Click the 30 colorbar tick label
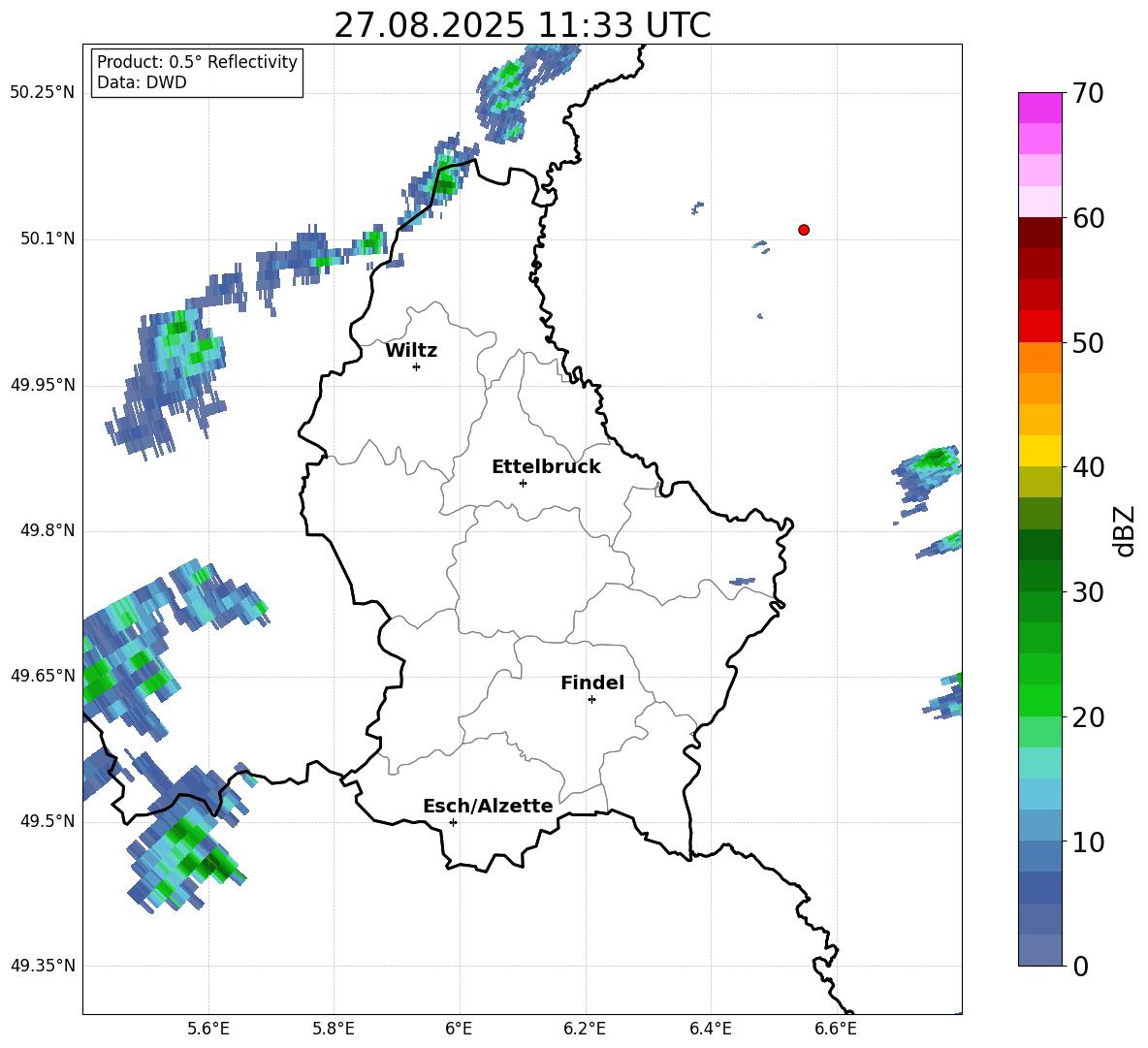Viewport: 1148px width, 1048px height. point(1087,592)
